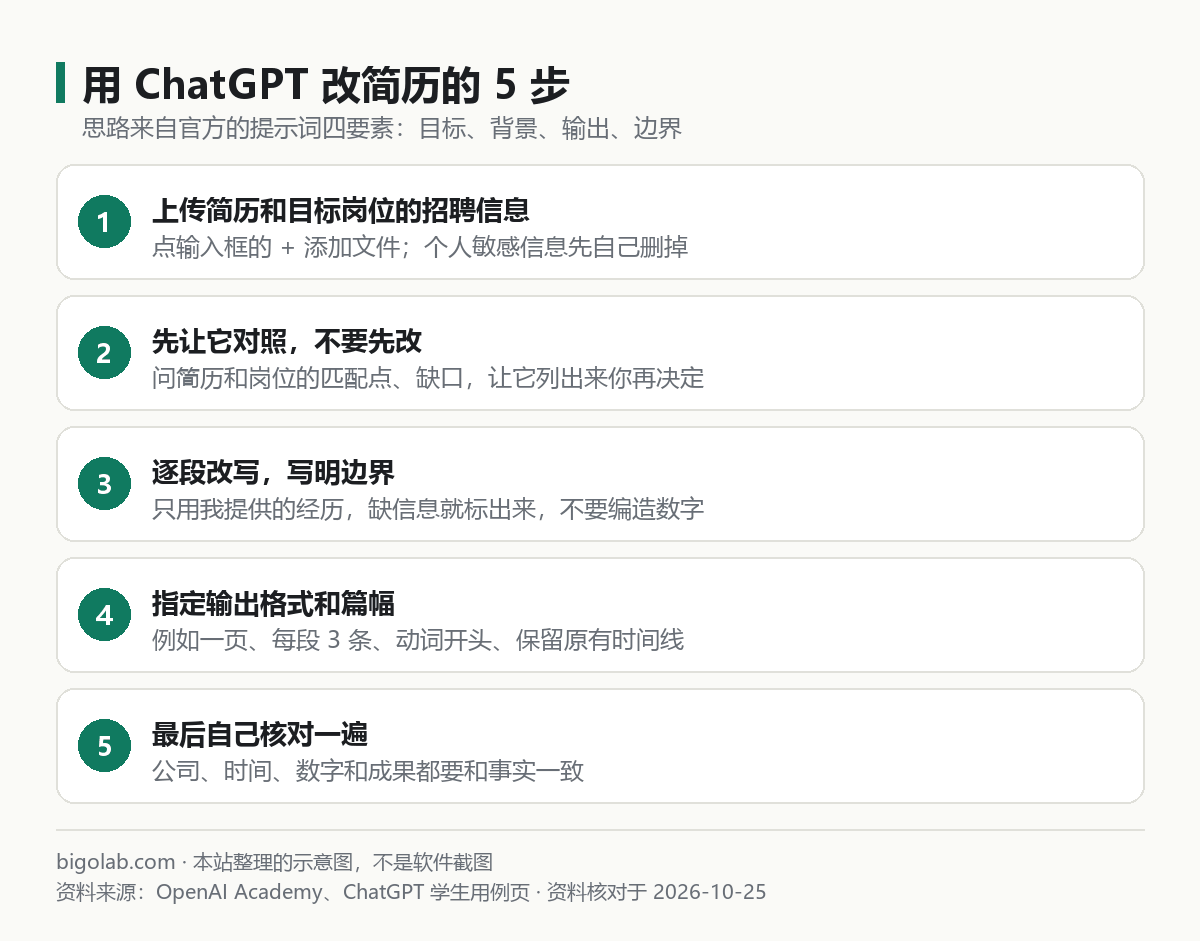Click the step 4 number circle
This screenshot has width=1200, height=941.
click(x=104, y=615)
